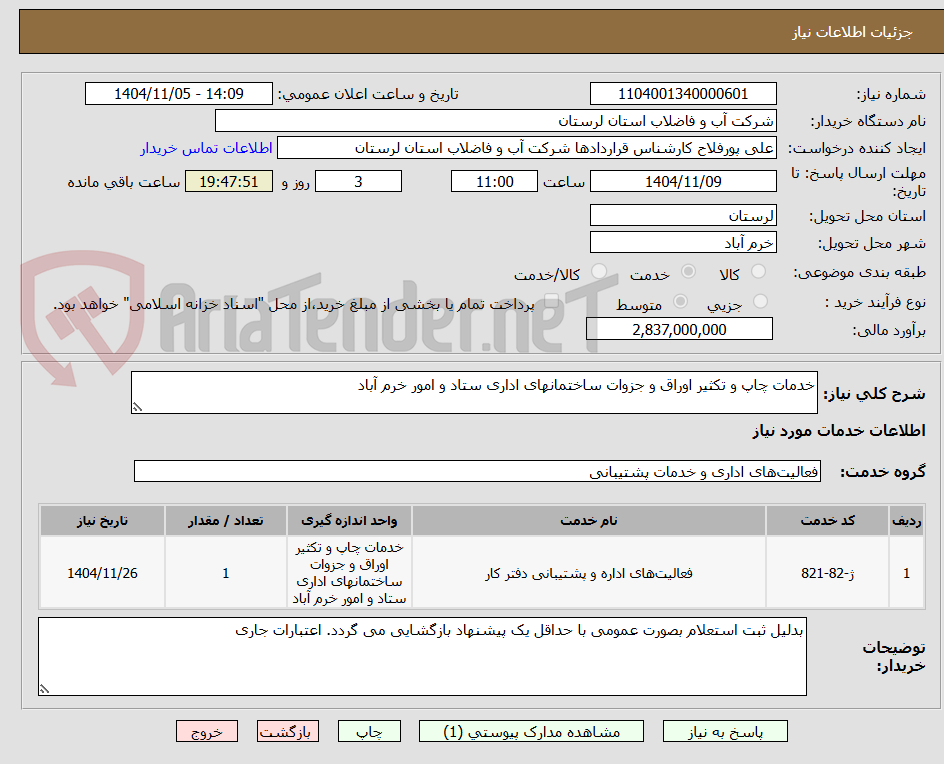Click the buyer notes text area
Viewport: 944px width, 764px height.
[422, 656]
